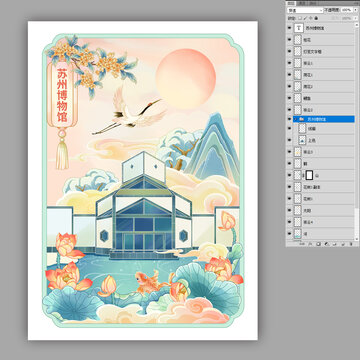
Task: Create a new group with folder icon
Action: 334,244
